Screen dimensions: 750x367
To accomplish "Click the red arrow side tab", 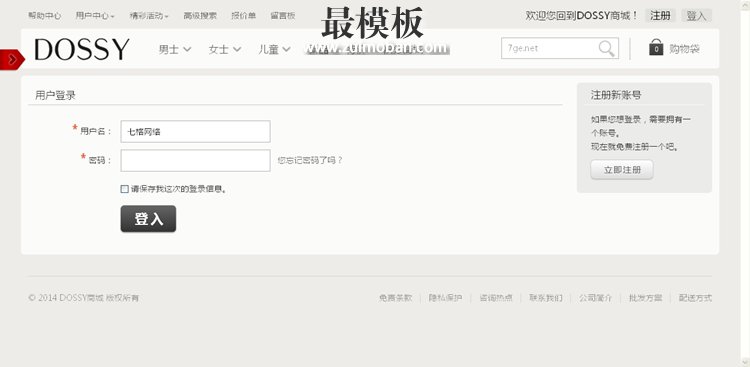I will pyautogui.click(x=12, y=59).
